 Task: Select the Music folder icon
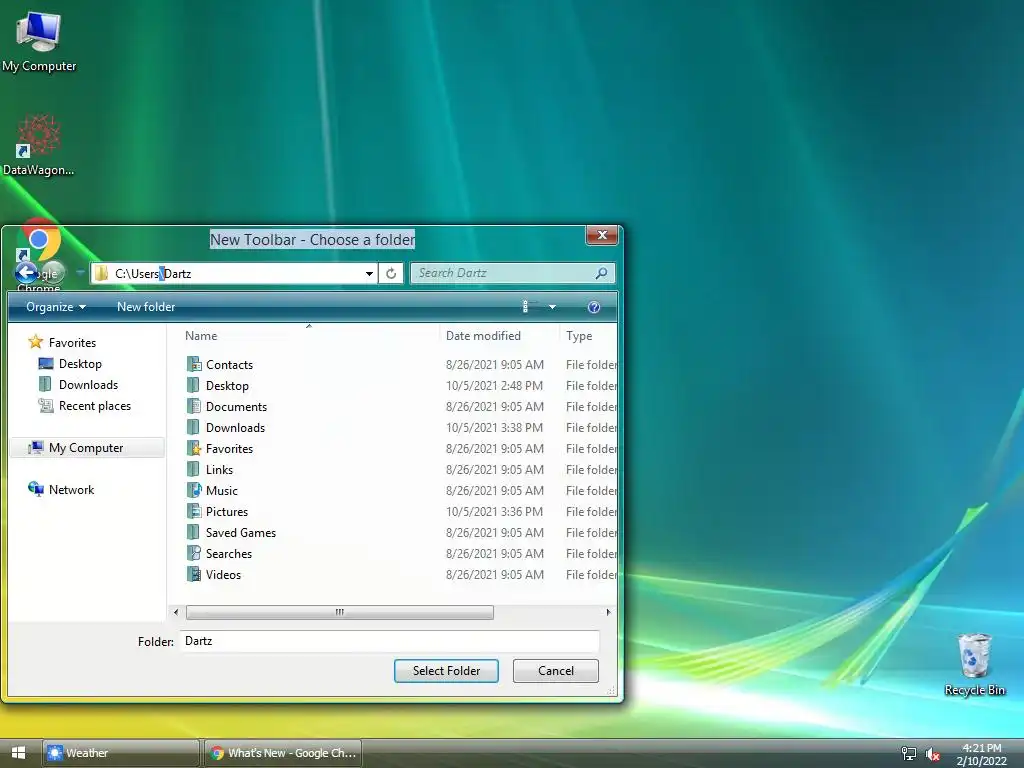[193, 490]
